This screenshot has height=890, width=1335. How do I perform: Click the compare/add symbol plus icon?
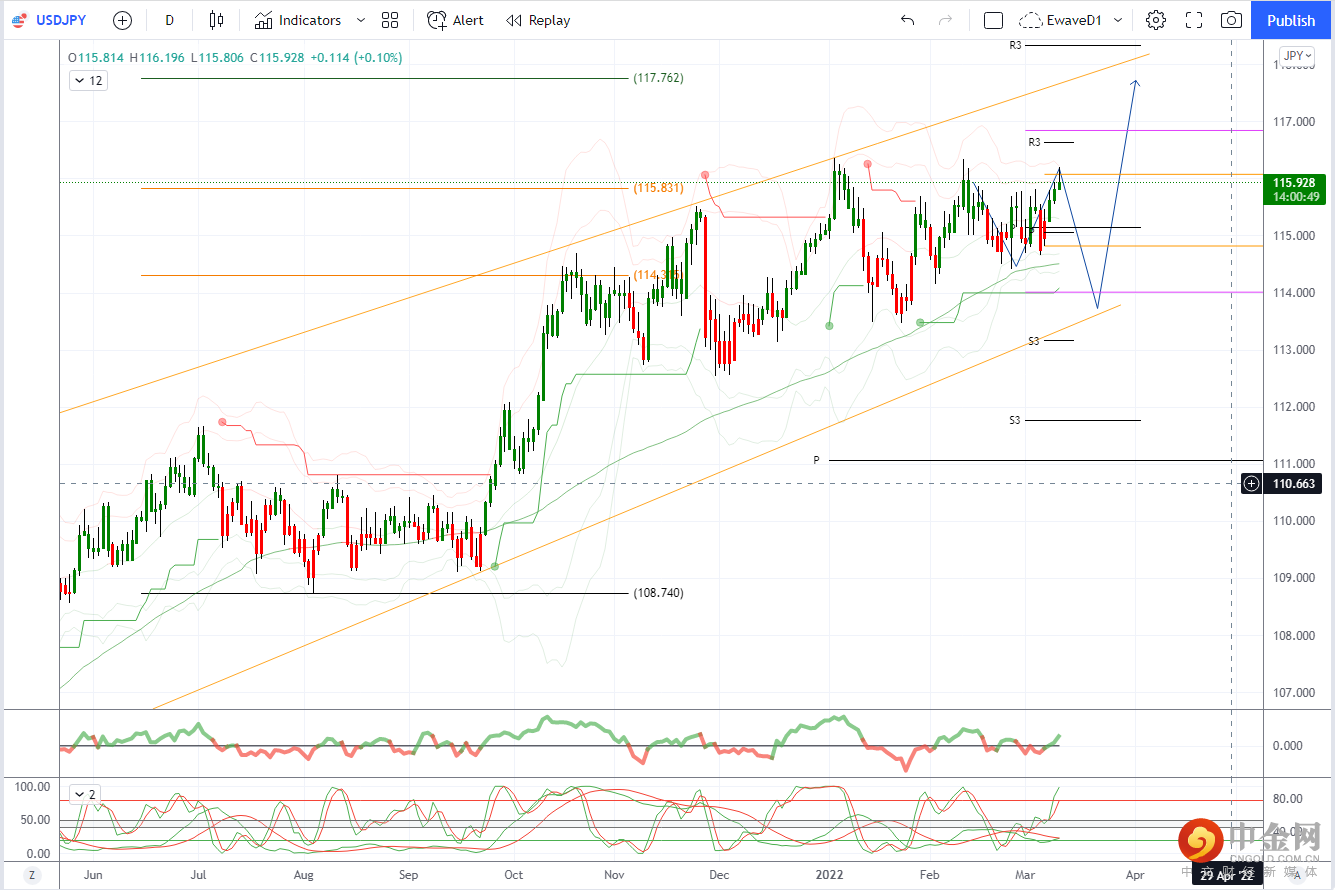pyautogui.click(x=122, y=20)
